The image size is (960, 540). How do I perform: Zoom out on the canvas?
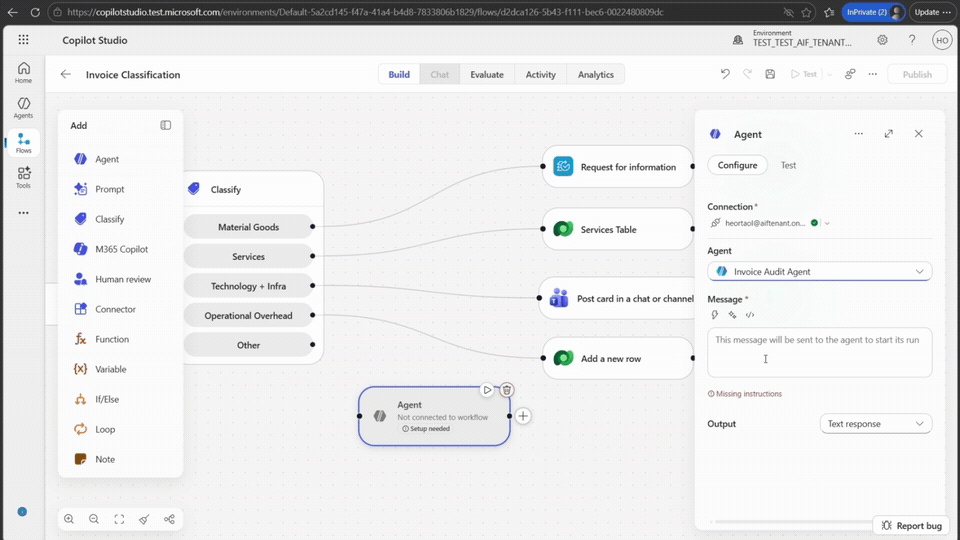click(94, 519)
